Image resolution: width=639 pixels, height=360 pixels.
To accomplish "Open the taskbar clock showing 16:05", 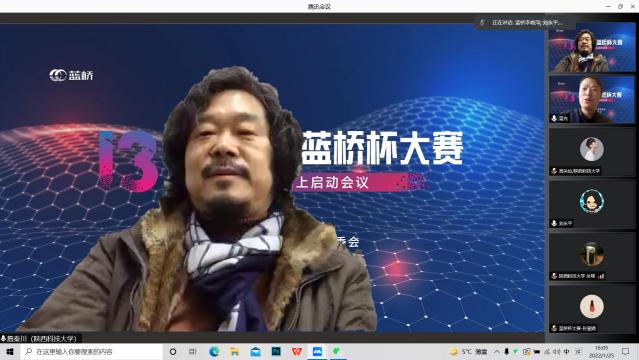I will 602,351.
